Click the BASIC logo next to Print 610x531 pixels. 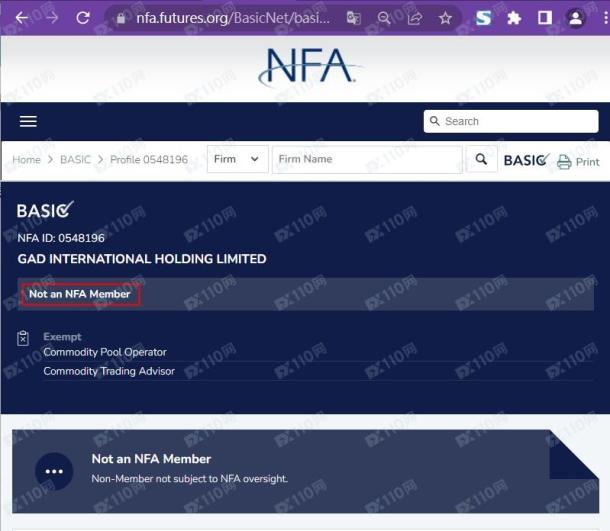(526, 160)
